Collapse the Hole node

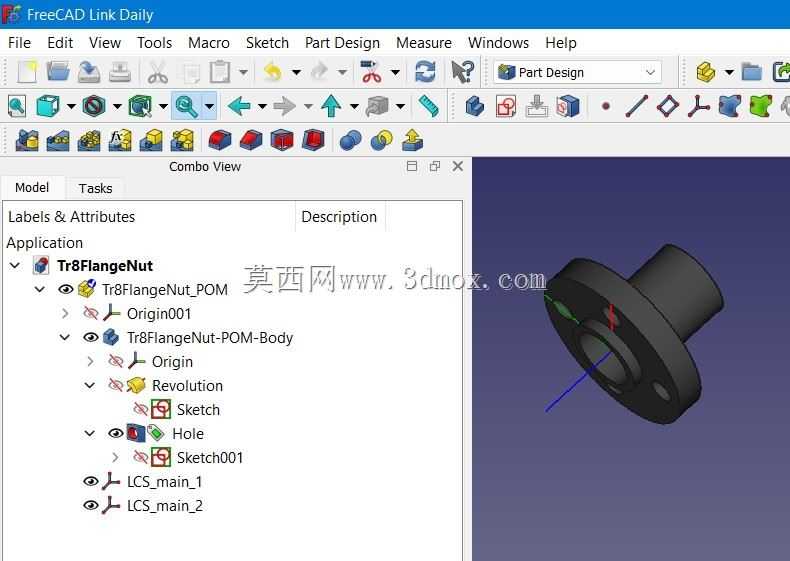coord(90,433)
